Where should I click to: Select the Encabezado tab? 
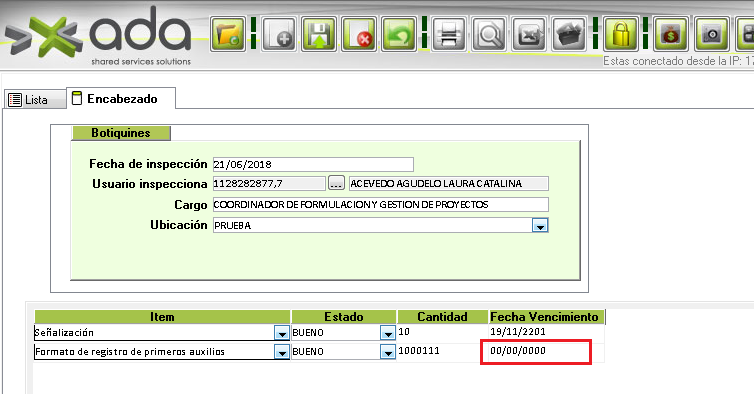121,99
